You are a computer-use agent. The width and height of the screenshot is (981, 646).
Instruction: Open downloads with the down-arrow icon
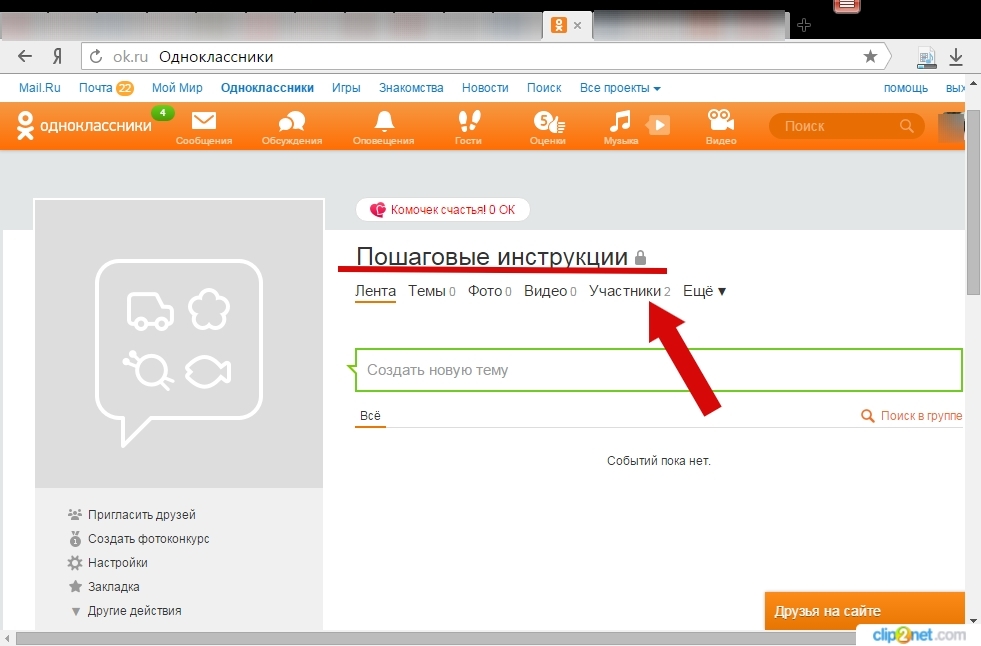point(956,57)
